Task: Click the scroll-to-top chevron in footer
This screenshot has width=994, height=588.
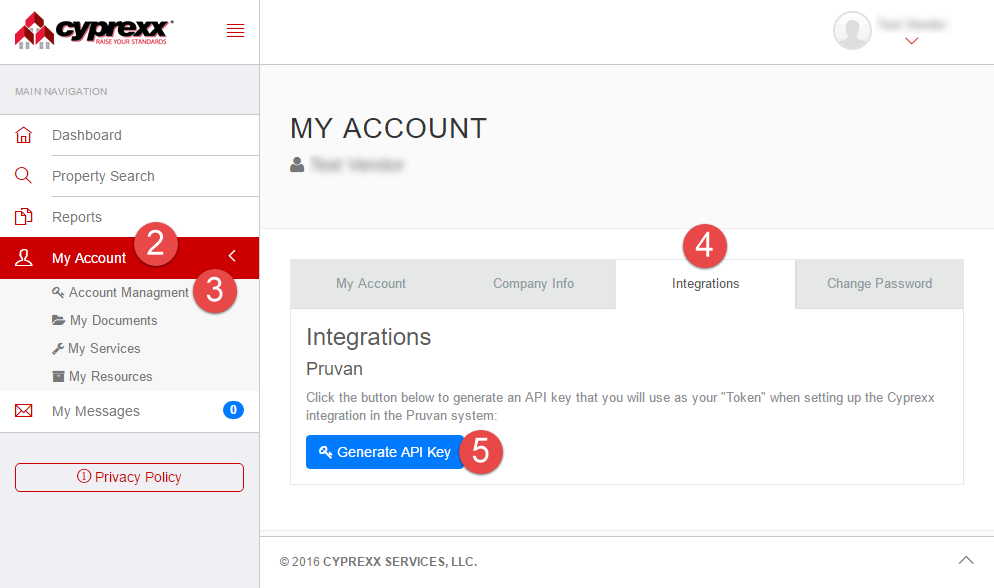Action: [x=965, y=560]
